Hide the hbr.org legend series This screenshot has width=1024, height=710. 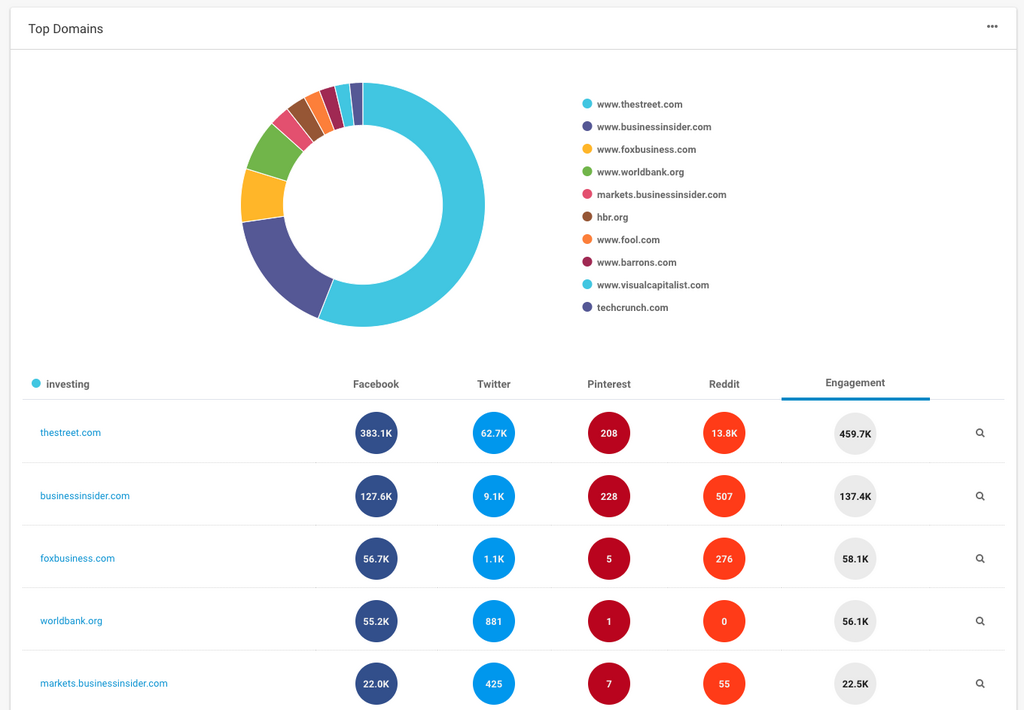point(611,217)
